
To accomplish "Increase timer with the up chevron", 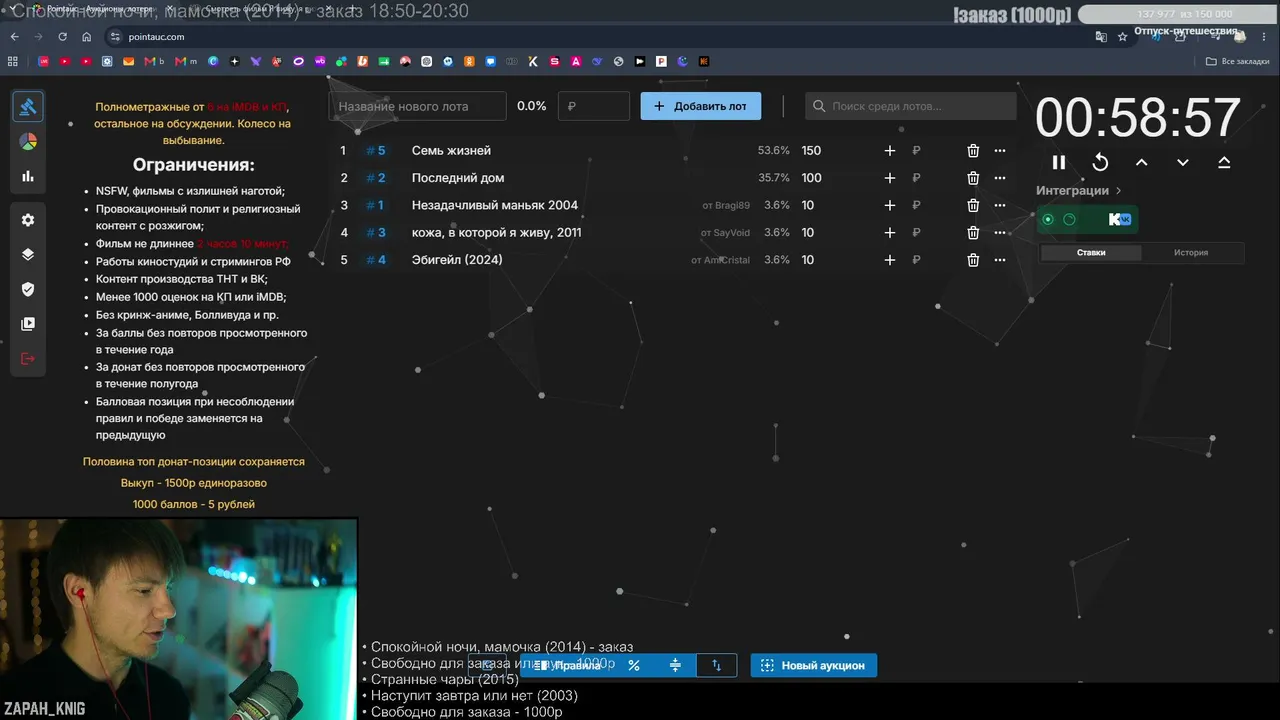I will click(1141, 162).
